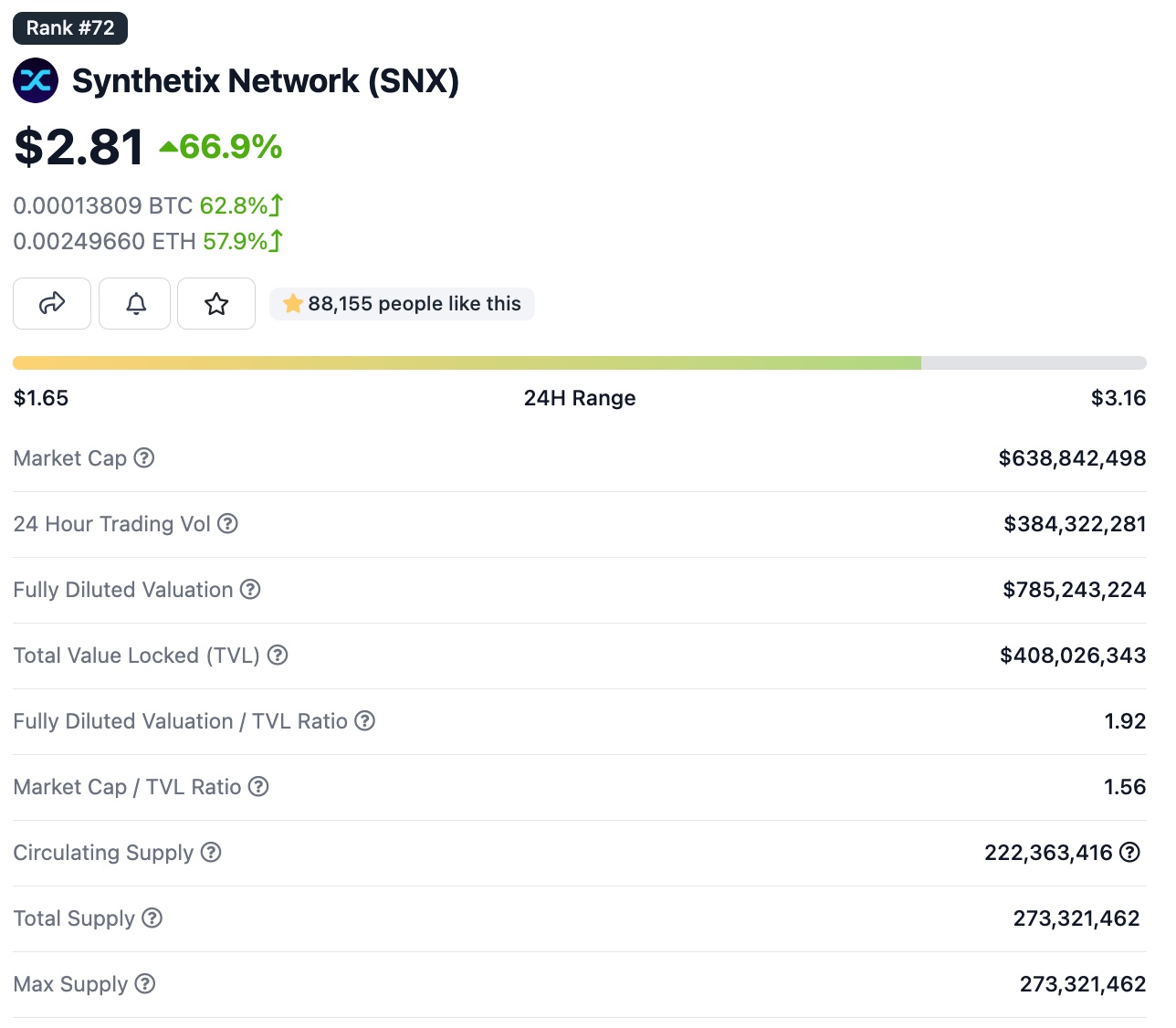Click the Market Cap label
1176x1028 pixels.
coord(70,457)
